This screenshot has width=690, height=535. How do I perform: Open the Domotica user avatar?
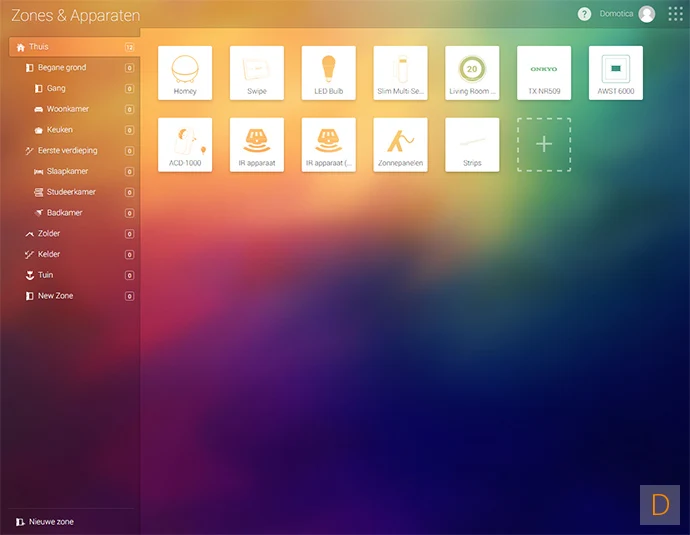(x=646, y=14)
